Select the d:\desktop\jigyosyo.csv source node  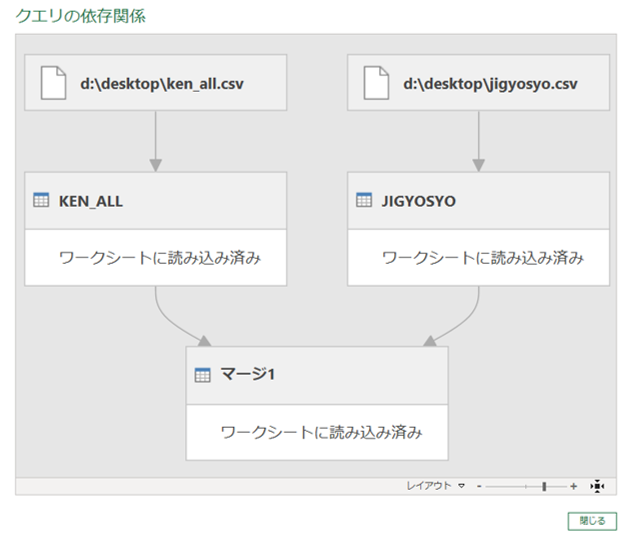click(x=490, y=83)
